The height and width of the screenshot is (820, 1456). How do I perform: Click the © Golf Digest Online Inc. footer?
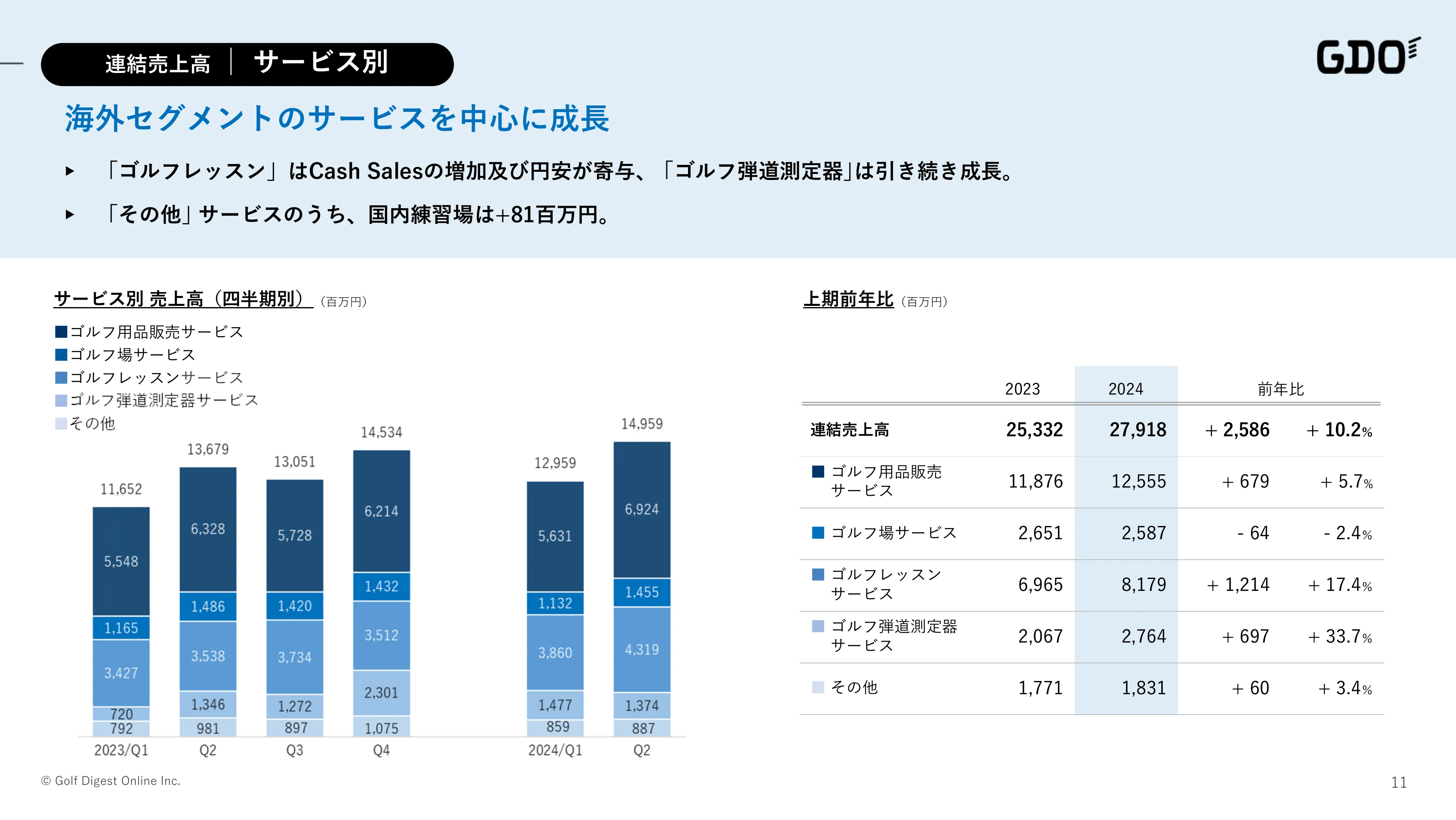click(x=111, y=781)
